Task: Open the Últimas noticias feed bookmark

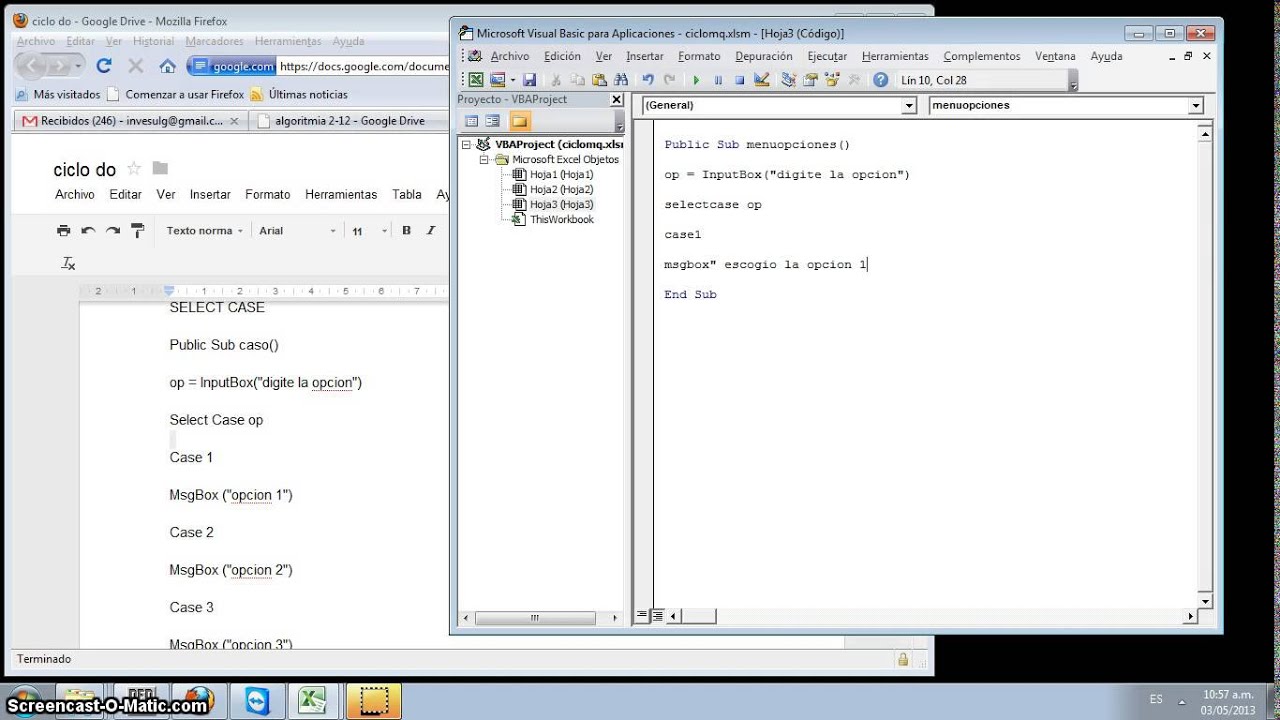Action: tap(298, 94)
